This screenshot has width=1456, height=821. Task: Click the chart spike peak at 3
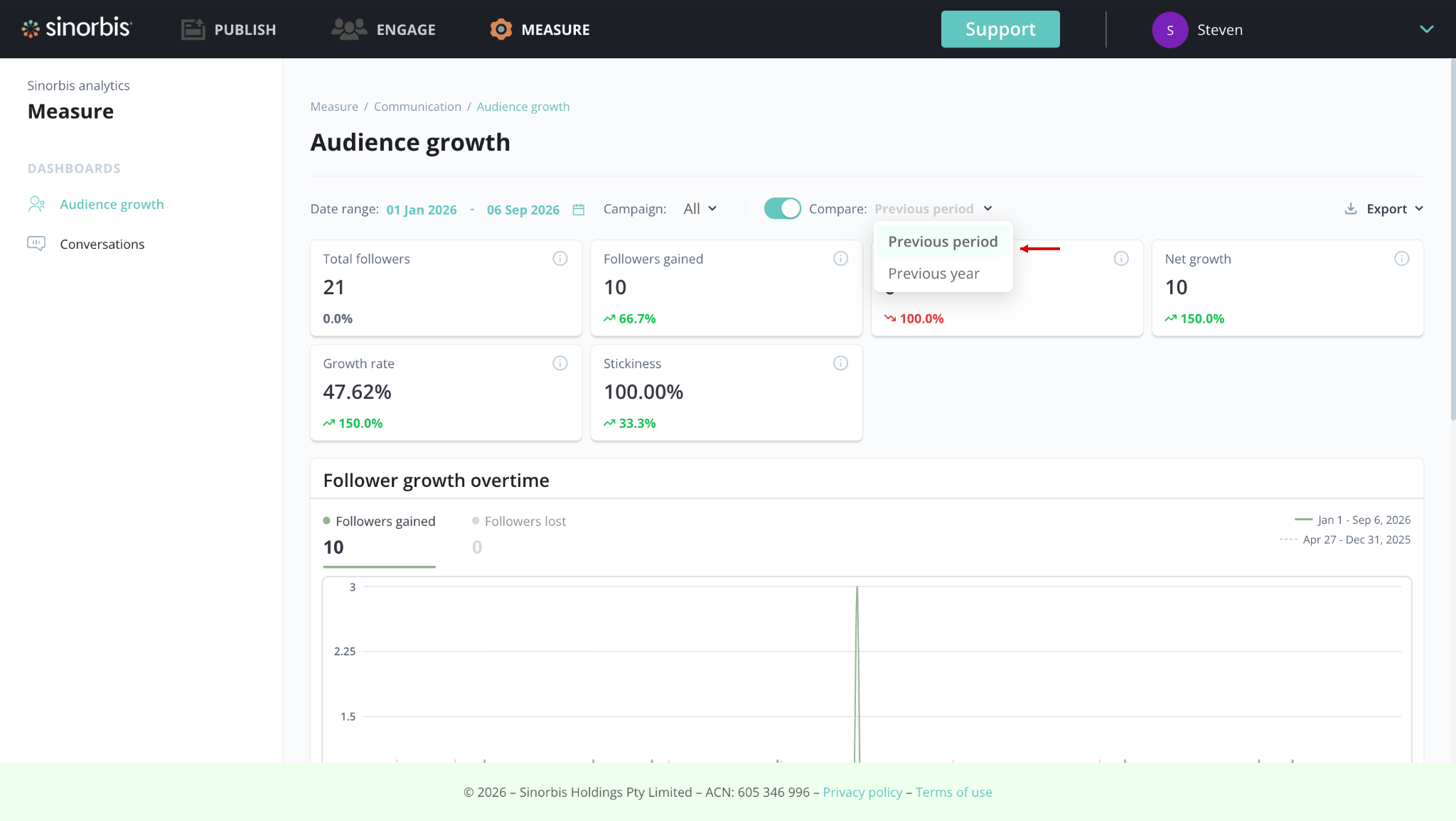pyautogui.click(x=857, y=588)
